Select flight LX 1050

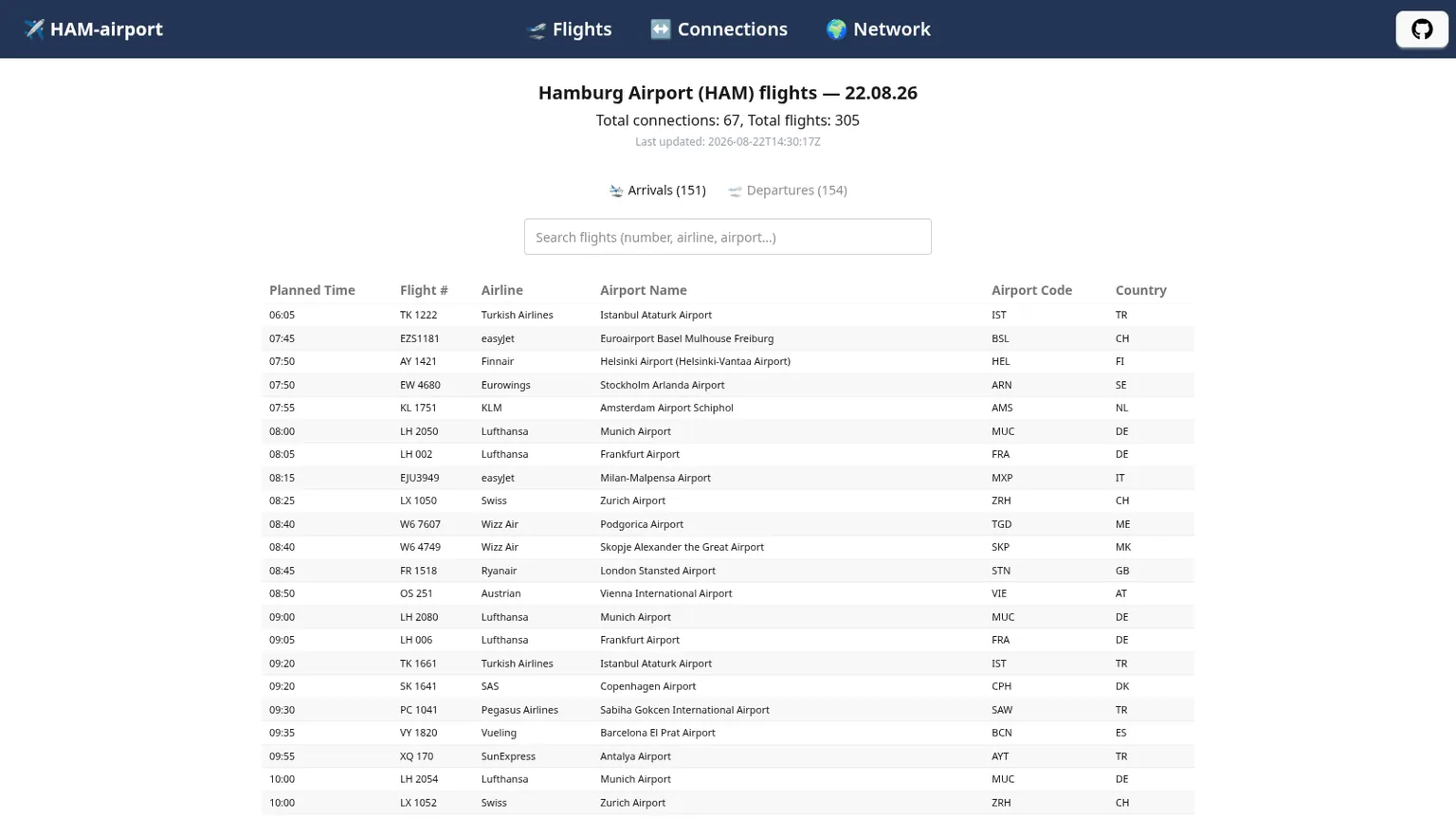(x=418, y=500)
